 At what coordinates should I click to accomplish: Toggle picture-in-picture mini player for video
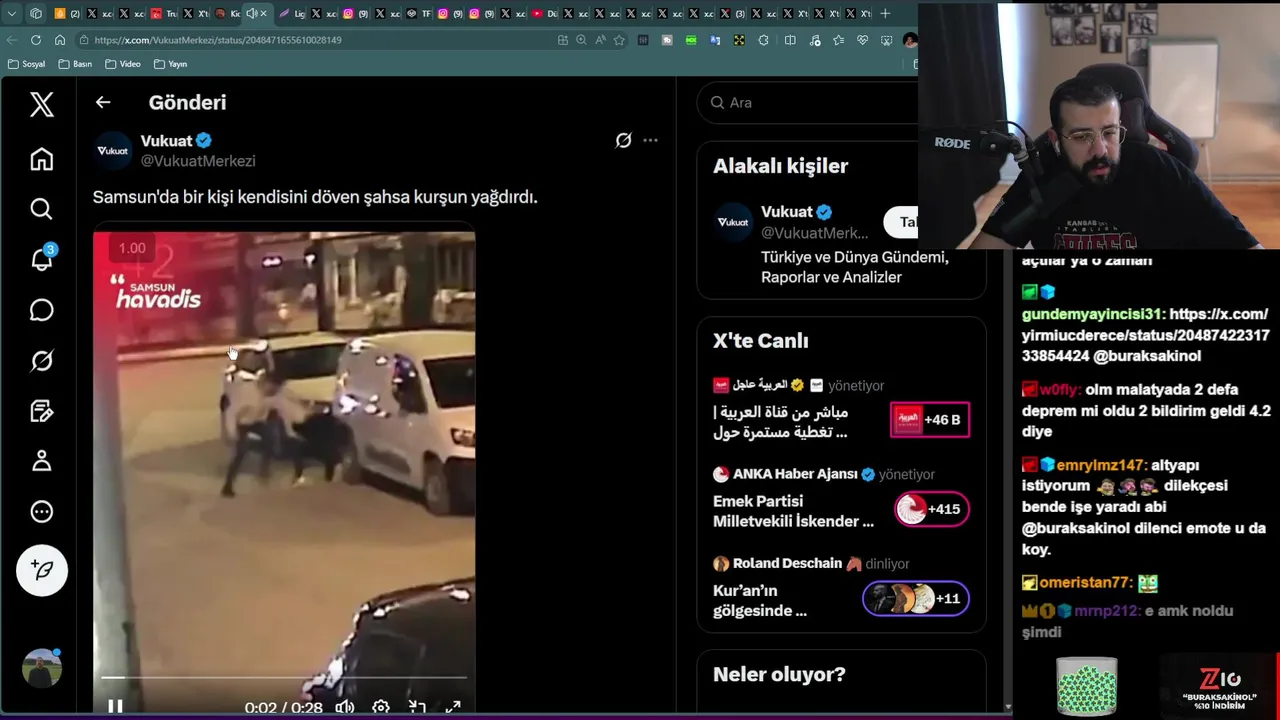click(x=417, y=707)
